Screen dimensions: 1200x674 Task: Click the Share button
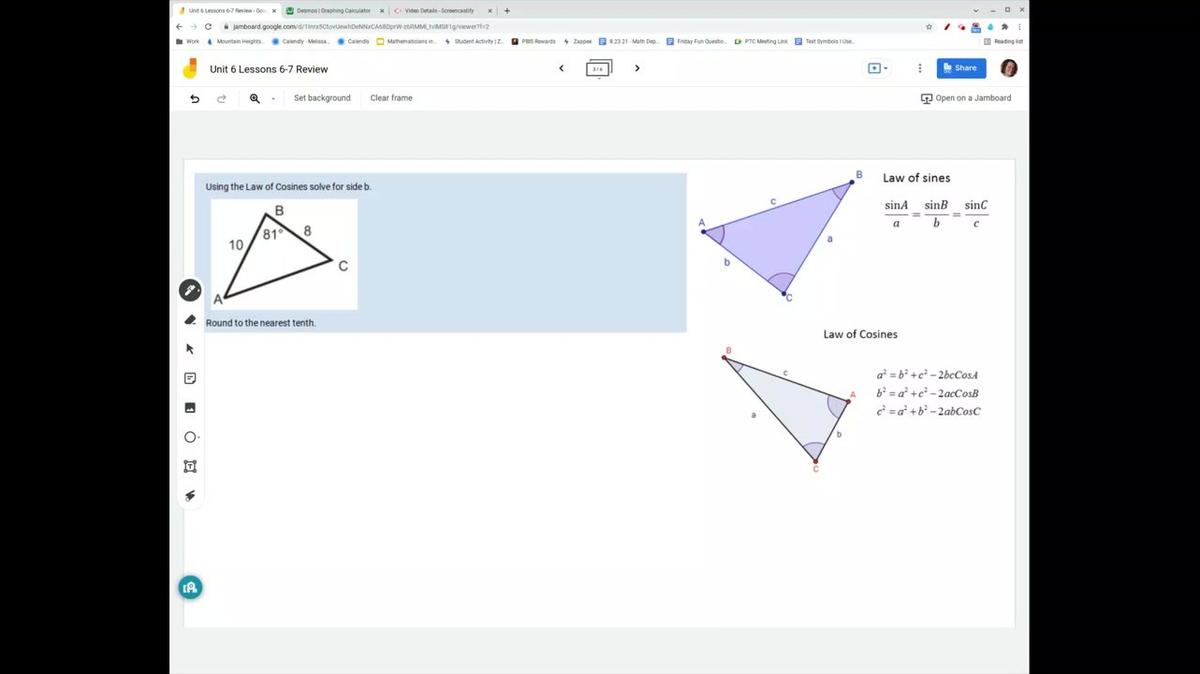(960, 68)
